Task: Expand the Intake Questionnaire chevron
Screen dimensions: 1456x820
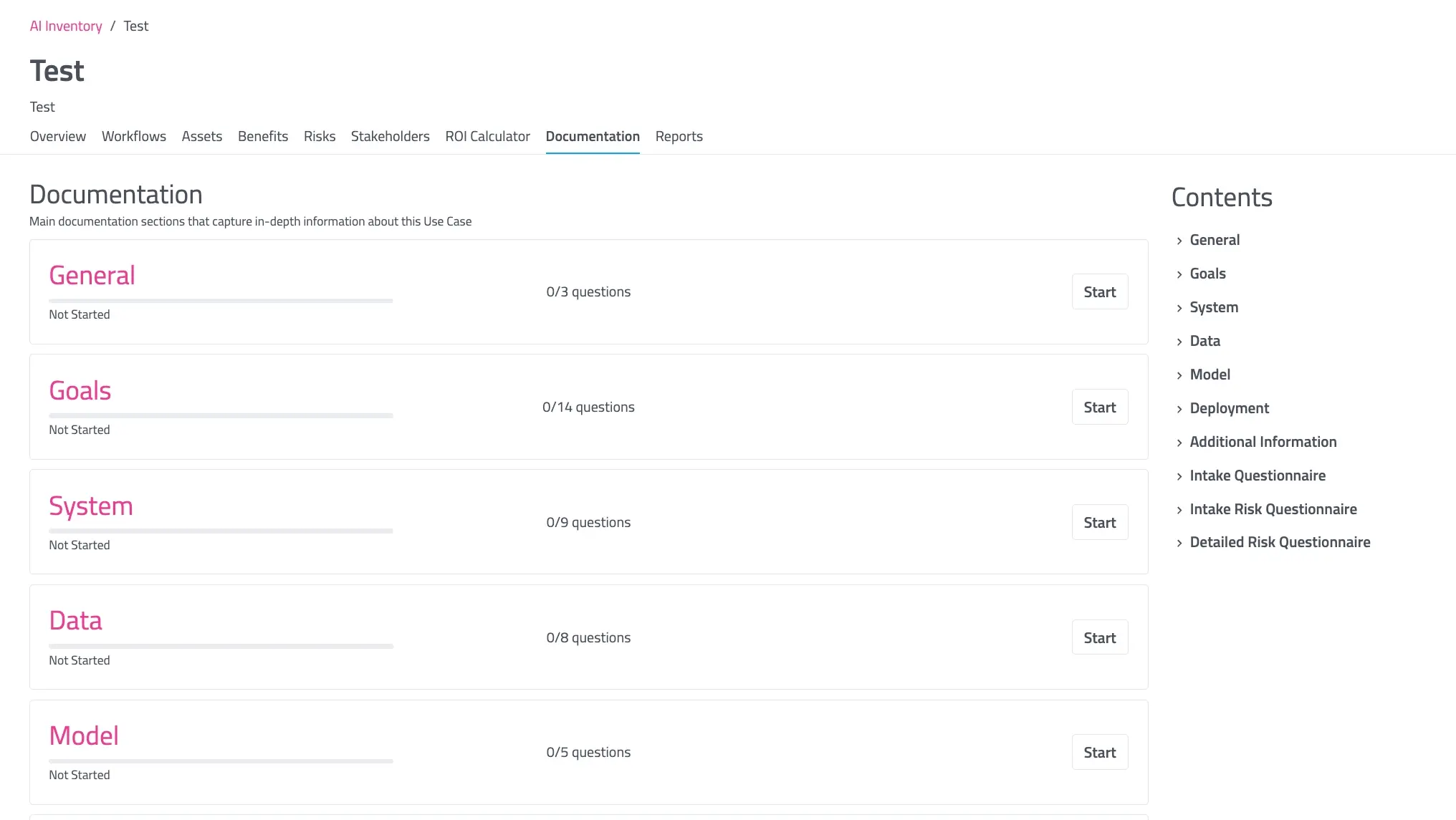Action: click(x=1179, y=476)
